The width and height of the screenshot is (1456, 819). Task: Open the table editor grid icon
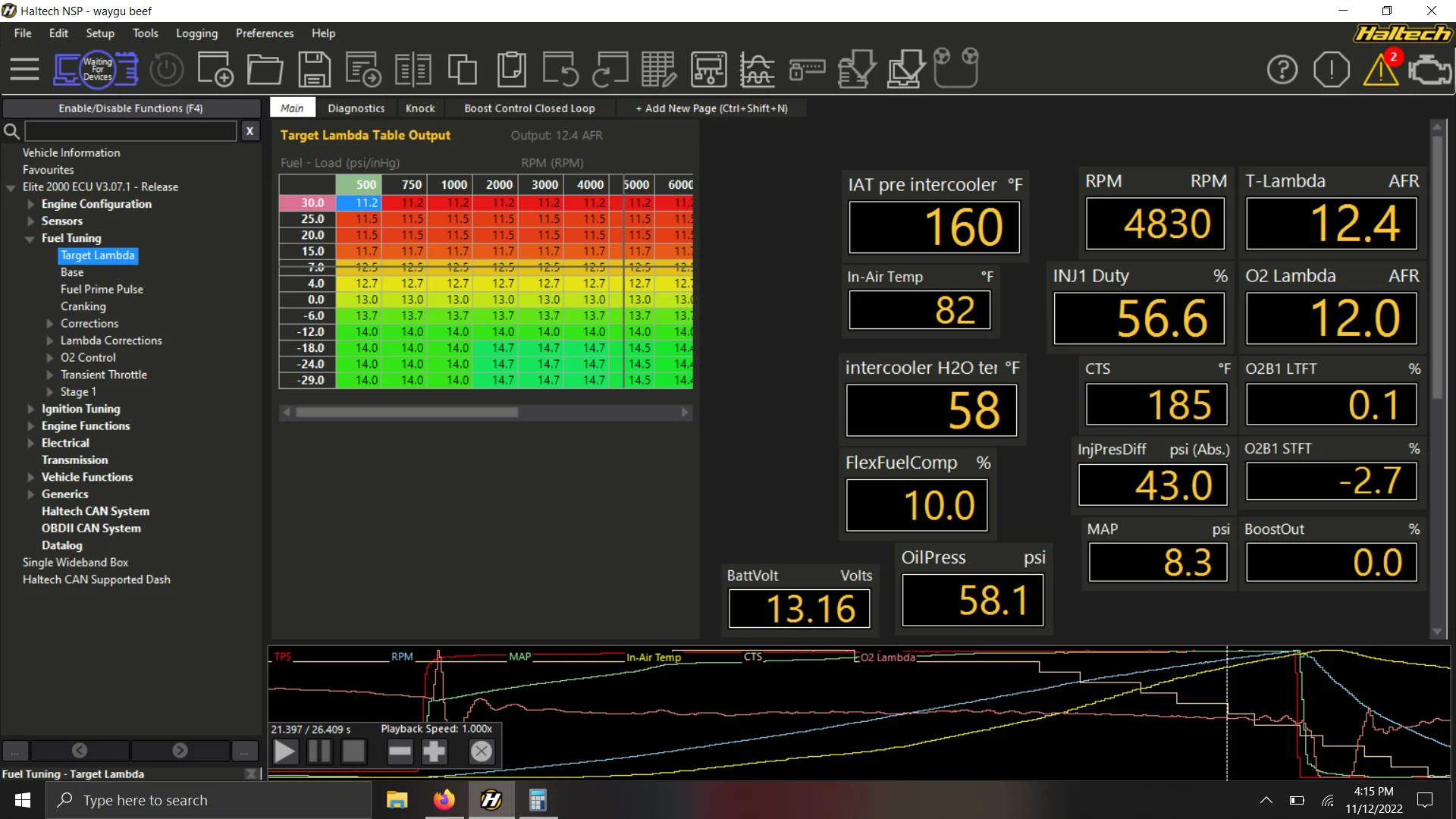(x=658, y=69)
